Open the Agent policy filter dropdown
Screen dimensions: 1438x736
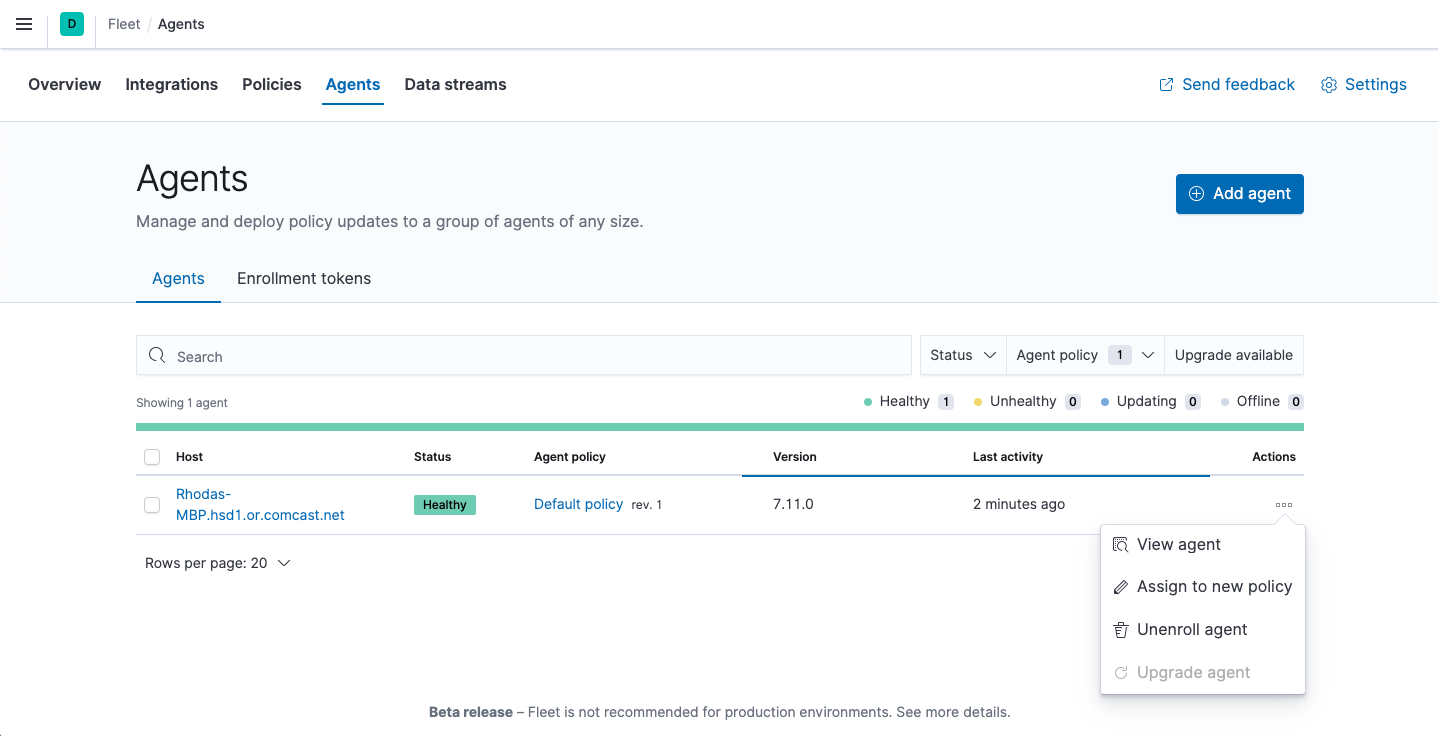pyautogui.click(x=1085, y=355)
